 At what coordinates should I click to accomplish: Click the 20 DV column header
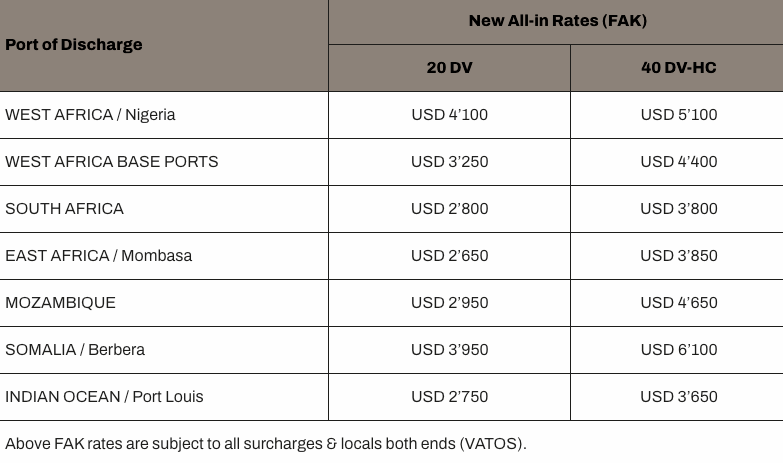pyautogui.click(x=449, y=68)
